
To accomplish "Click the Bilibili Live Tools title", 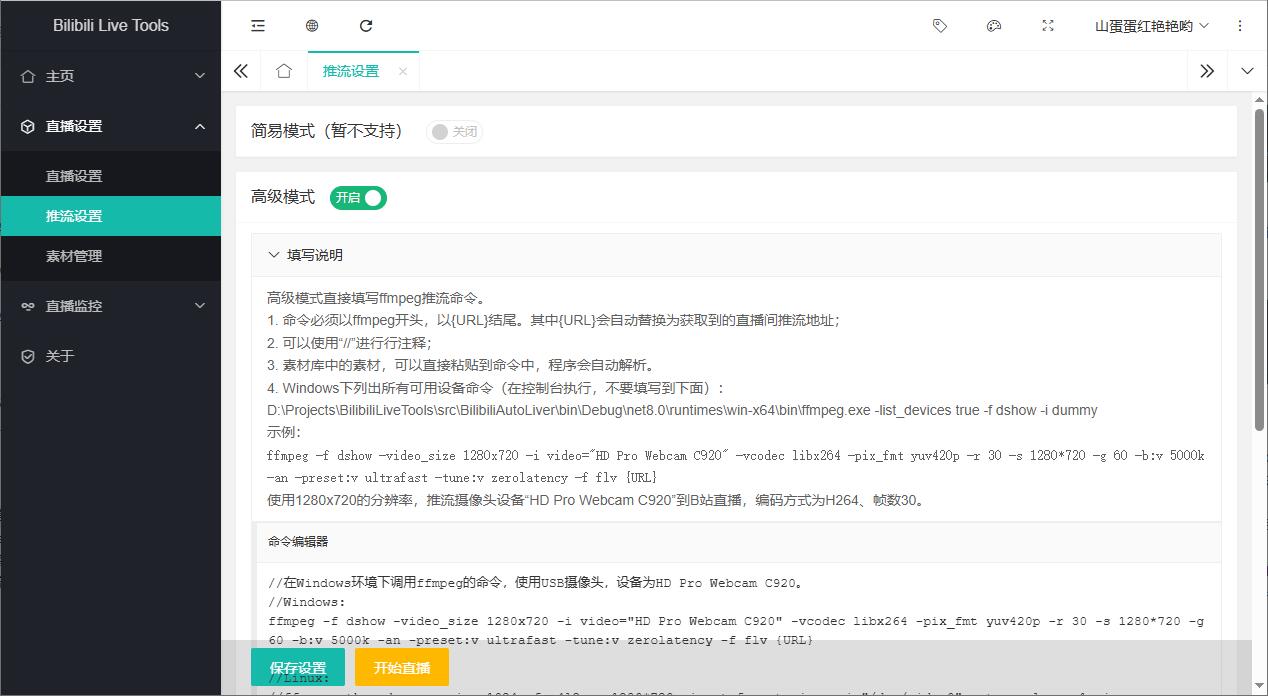I will tap(111, 26).
